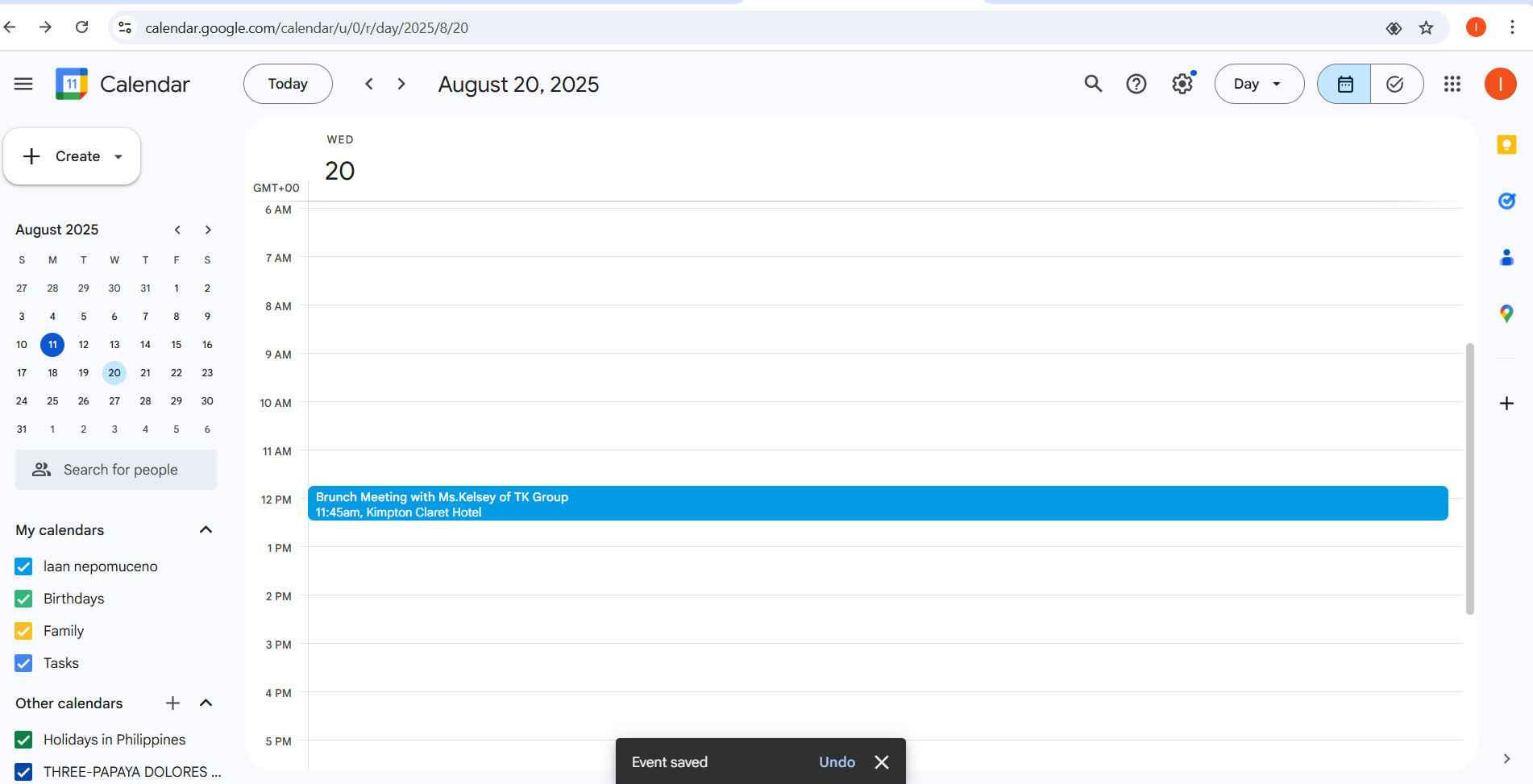The width and height of the screenshot is (1533, 784).
Task: Open the Day view dropdown
Action: (1259, 84)
